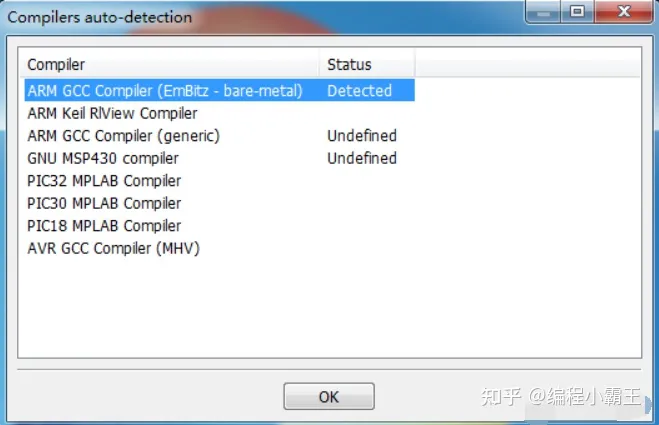Maximize the Compilers auto-detection window
Viewport: 659px width, 425px height.
(x=578, y=13)
